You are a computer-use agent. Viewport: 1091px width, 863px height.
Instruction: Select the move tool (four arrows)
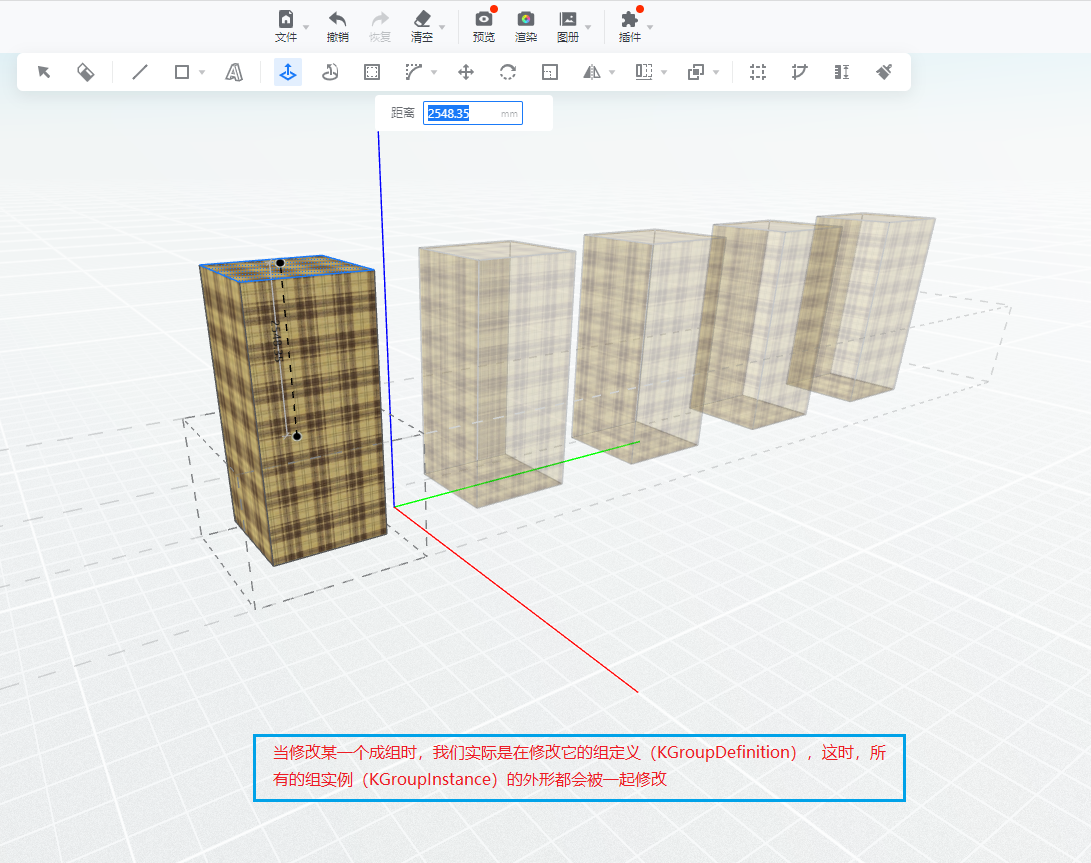(465, 72)
